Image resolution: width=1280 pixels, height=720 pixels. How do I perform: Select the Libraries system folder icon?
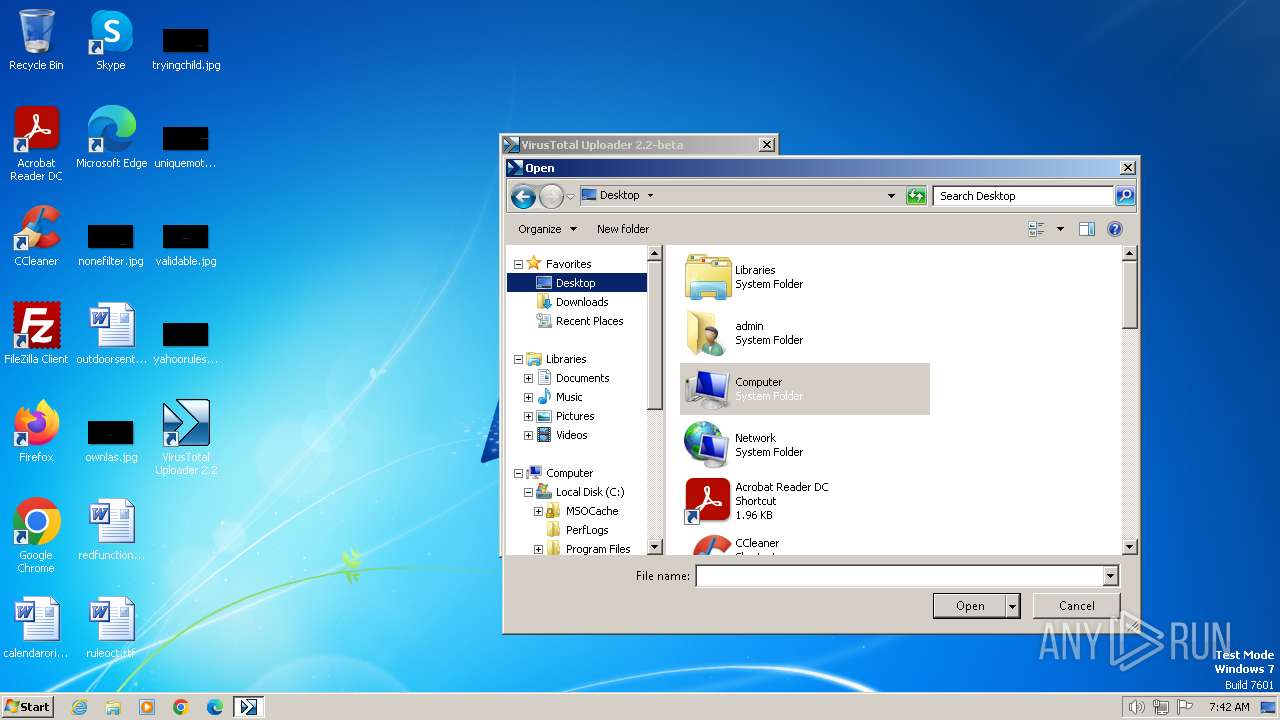coord(708,277)
